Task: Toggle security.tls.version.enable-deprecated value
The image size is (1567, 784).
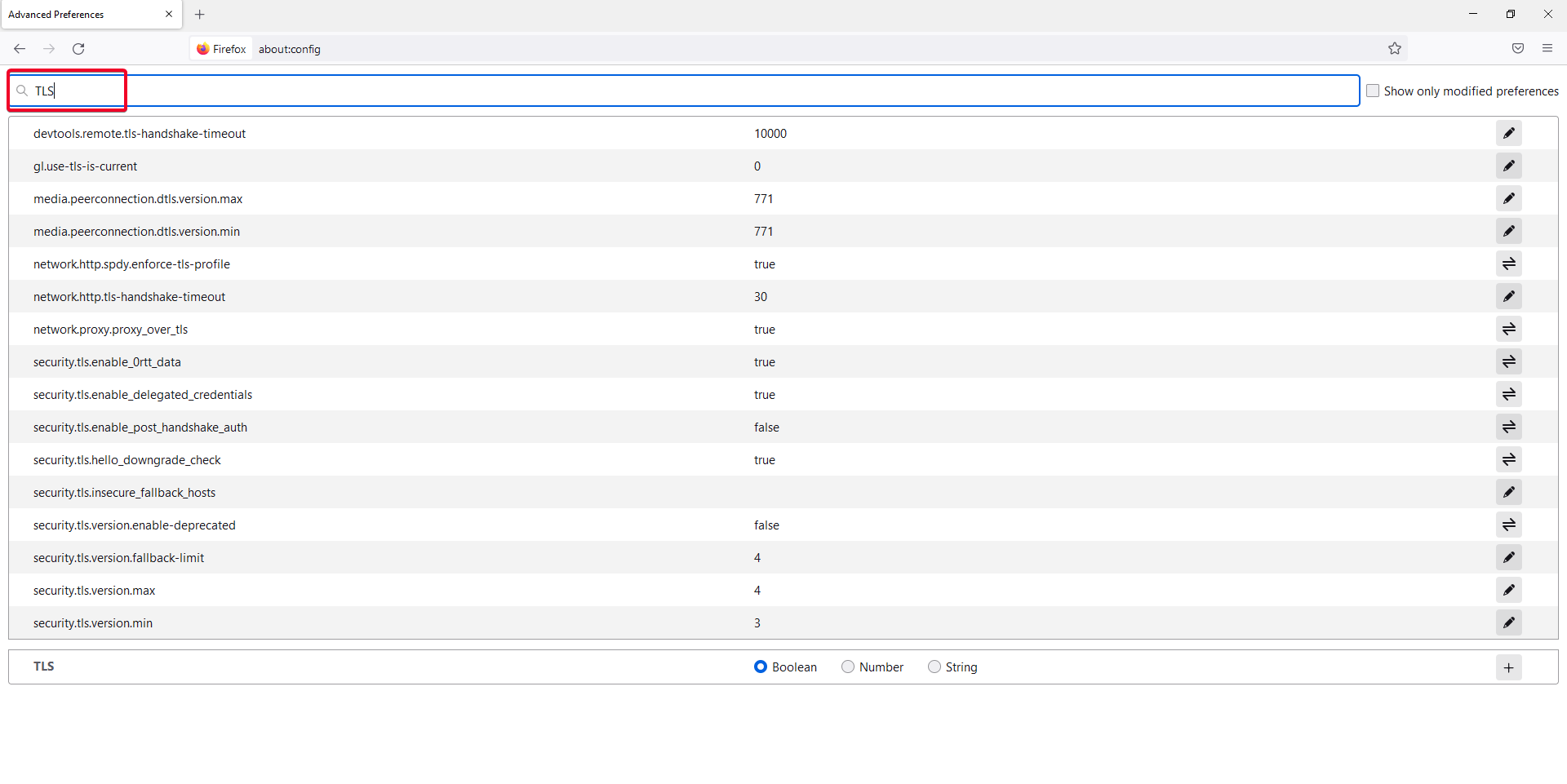Action: (1508, 525)
